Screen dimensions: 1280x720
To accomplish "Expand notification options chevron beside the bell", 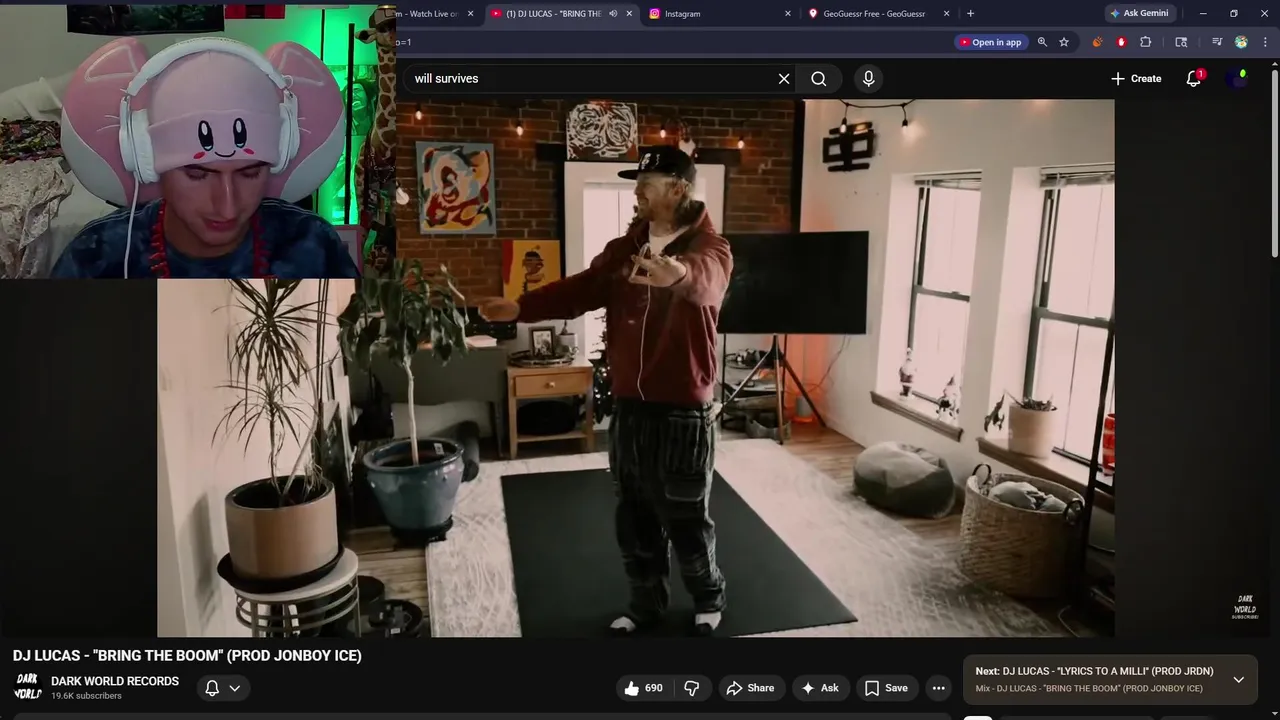I will pos(235,688).
